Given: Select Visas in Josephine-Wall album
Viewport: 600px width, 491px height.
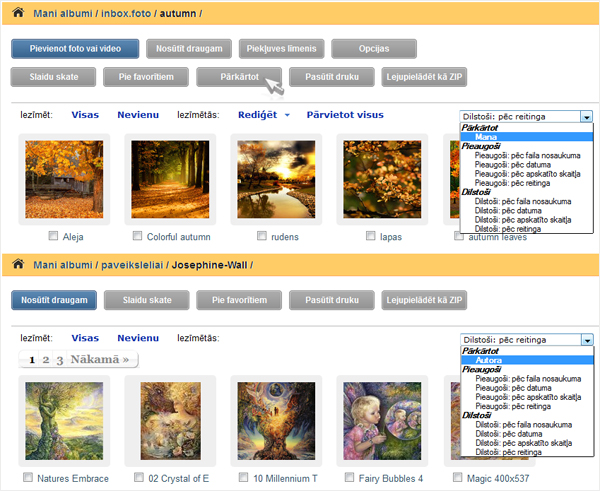Looking at the screenshot, I should pos(85,338).
